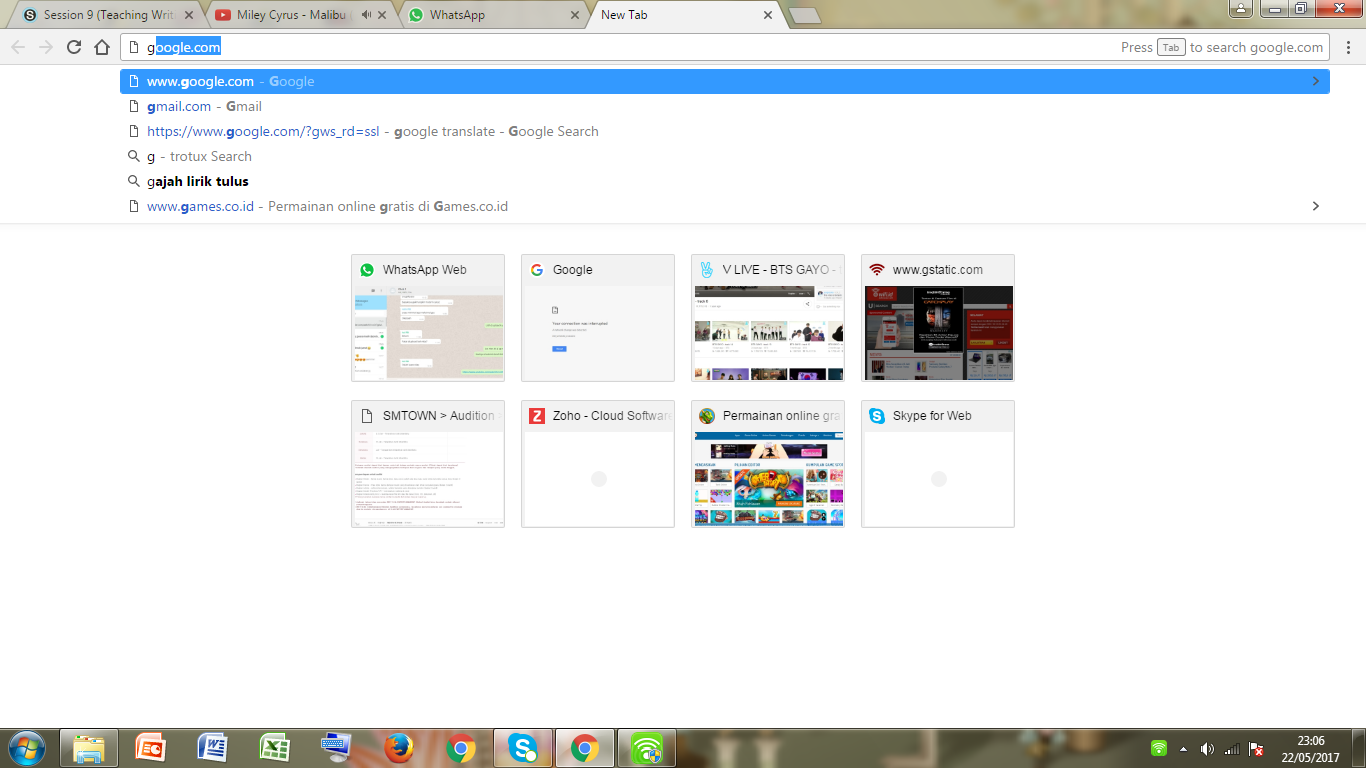Click the browser Forward arrow
This screenshot has width=1366, height=768.
point(46,47)
